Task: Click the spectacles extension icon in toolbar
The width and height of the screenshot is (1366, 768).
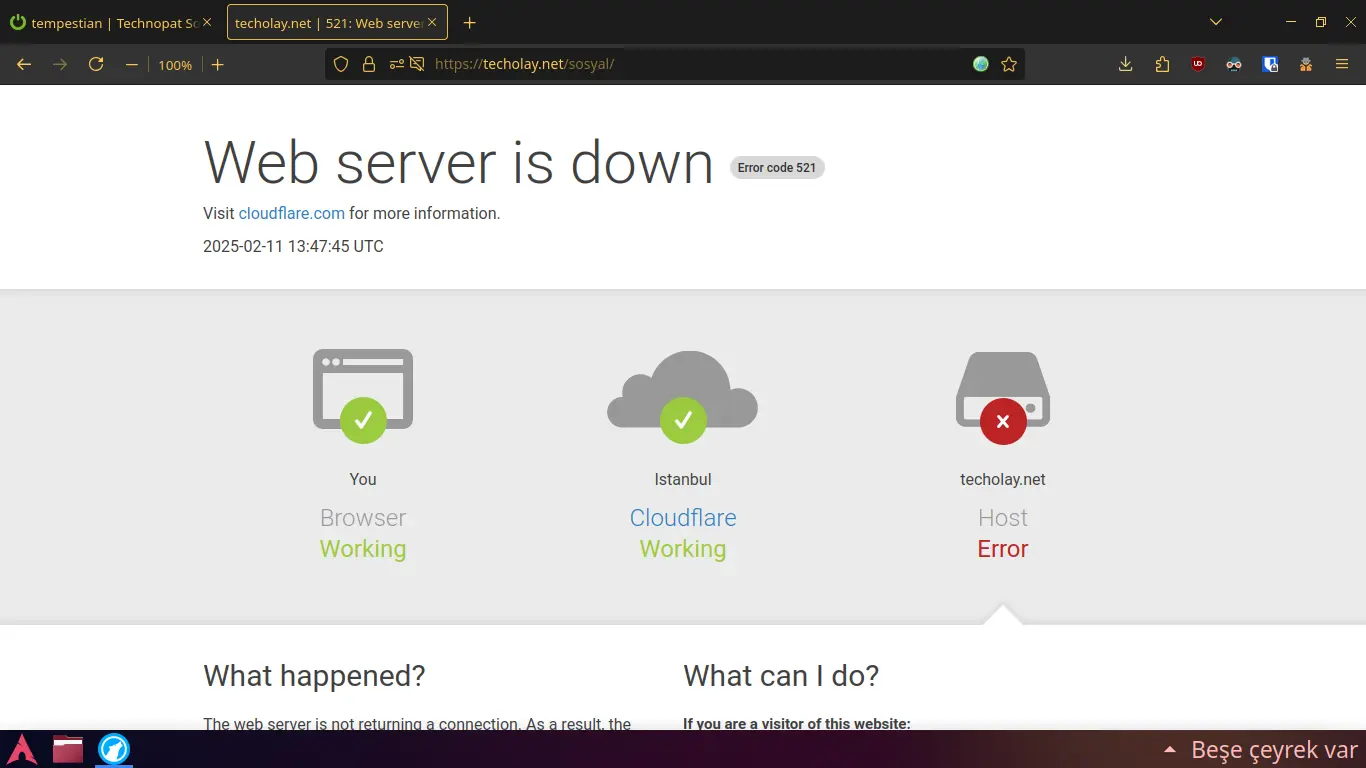Action: coord(1234,64)
